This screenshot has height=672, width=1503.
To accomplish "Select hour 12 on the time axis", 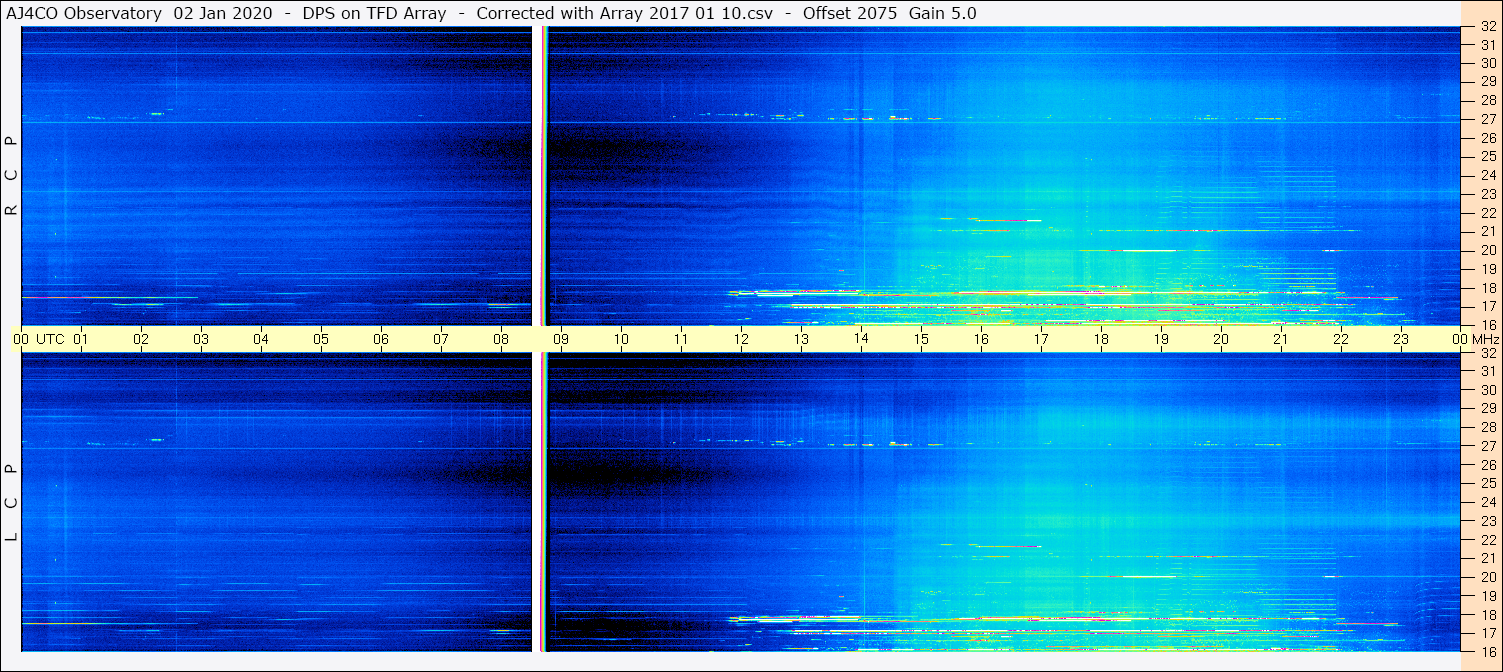I will (x=741, y=339).
